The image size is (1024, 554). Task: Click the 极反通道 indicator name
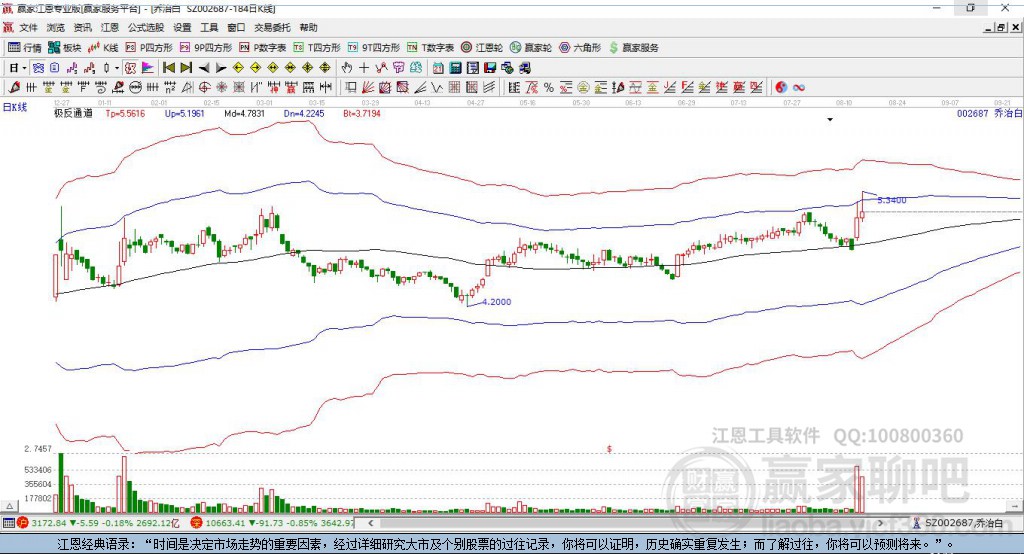[73, 114]
